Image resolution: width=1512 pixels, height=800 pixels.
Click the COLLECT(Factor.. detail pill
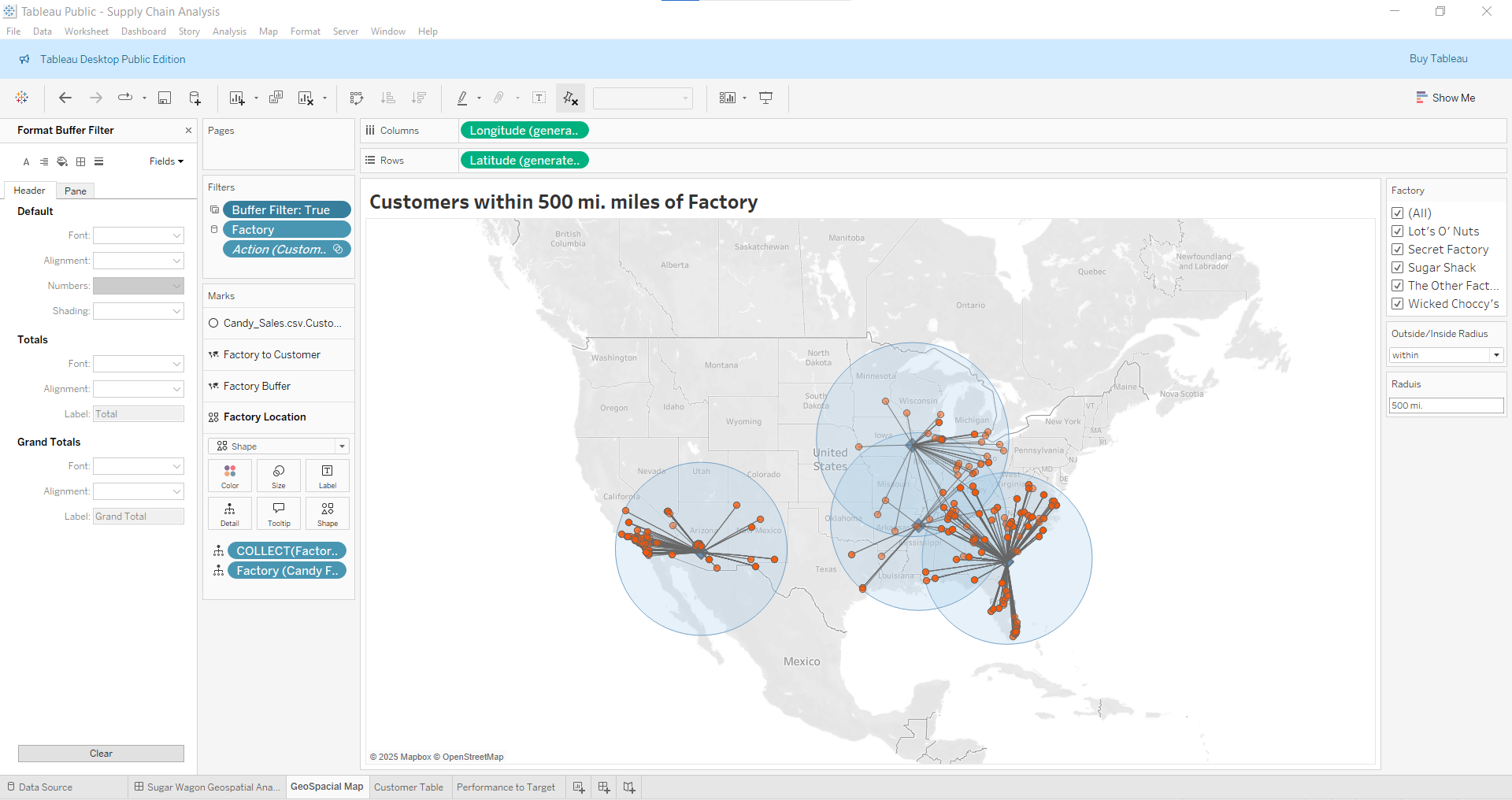(287, 551)
